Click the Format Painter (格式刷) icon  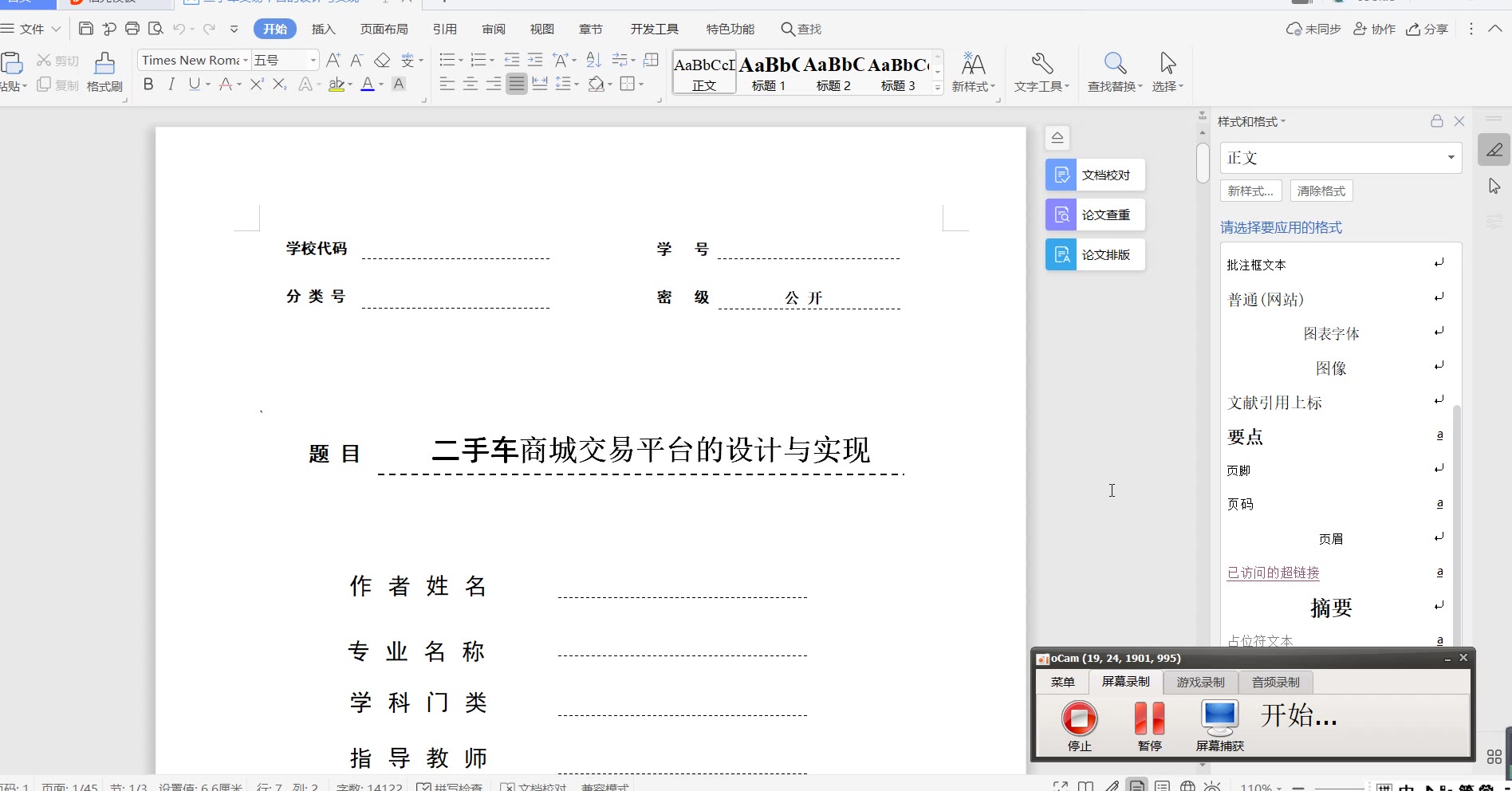pos(104,64)
